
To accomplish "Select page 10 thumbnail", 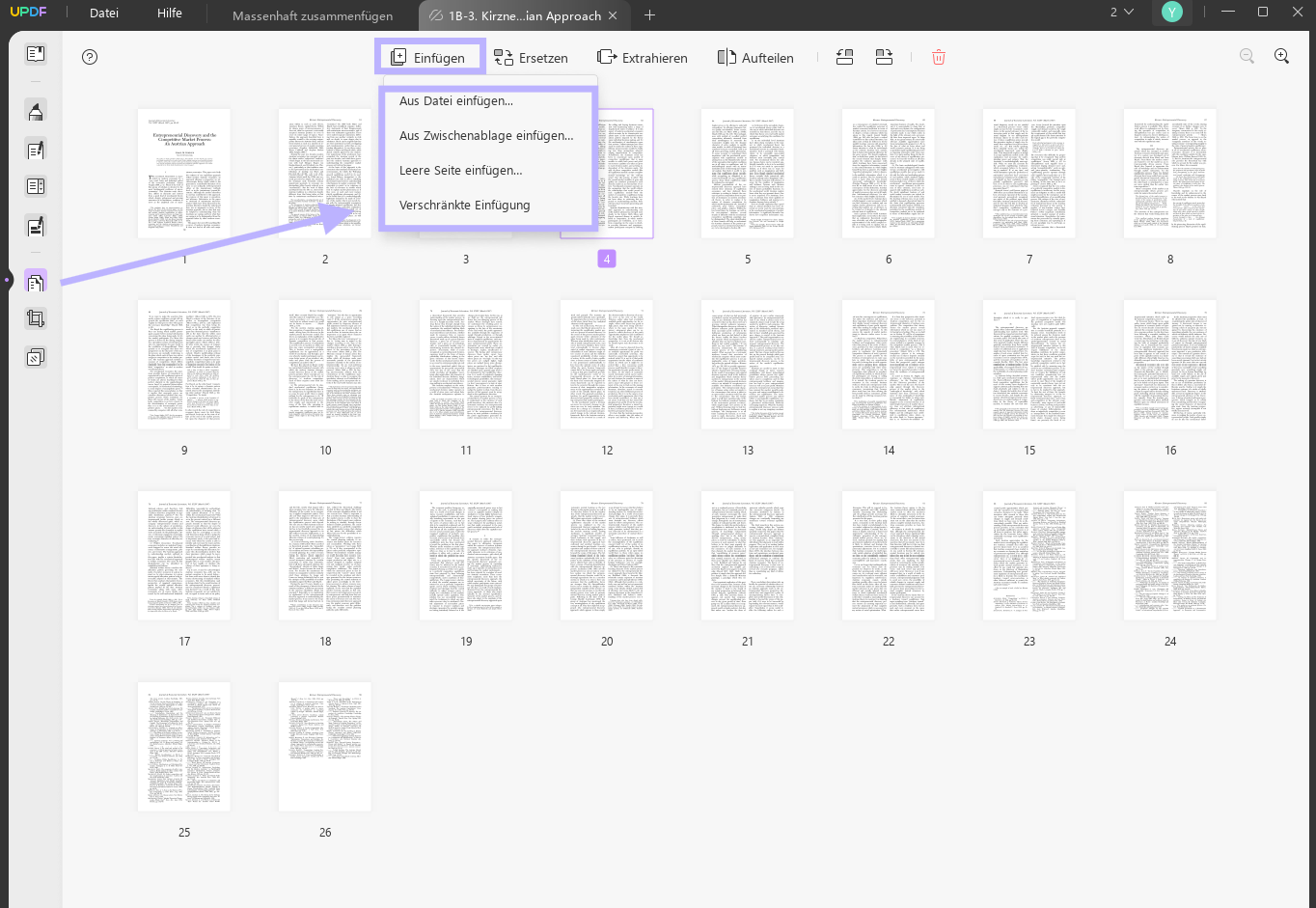I will click(325, 364).
